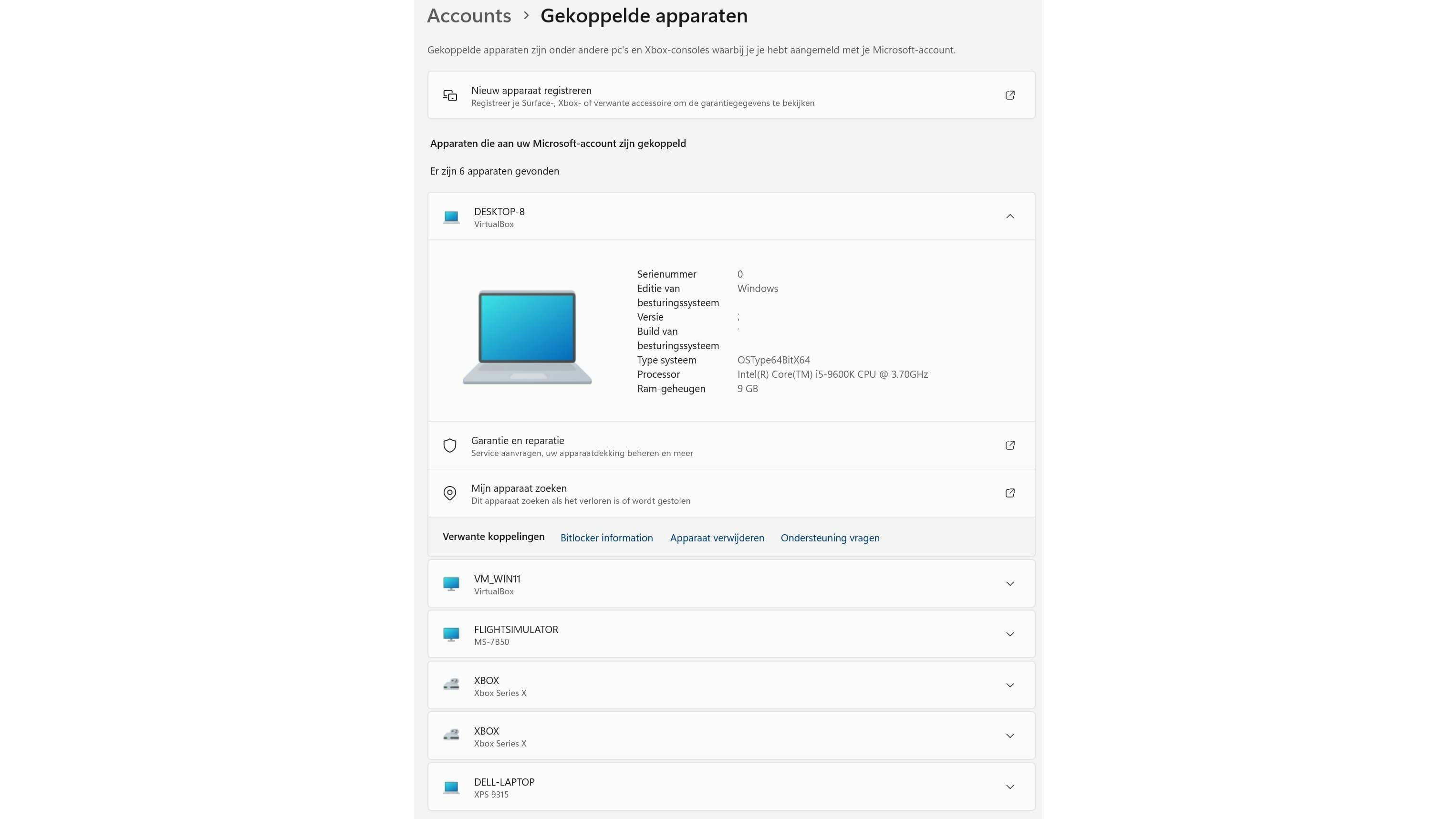Click the DESKTOP-8 laptop icon
Screen dimensions: 1456x819
(451, 217)
